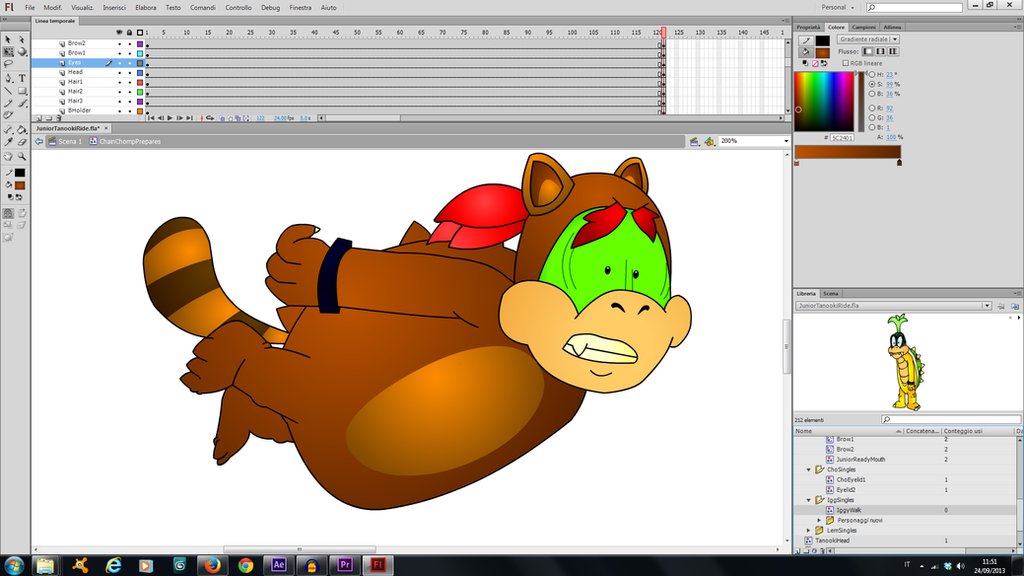Select the Line tool
Screen dimensions: 1024x576
pyautogui.click(x=8, y=91)
